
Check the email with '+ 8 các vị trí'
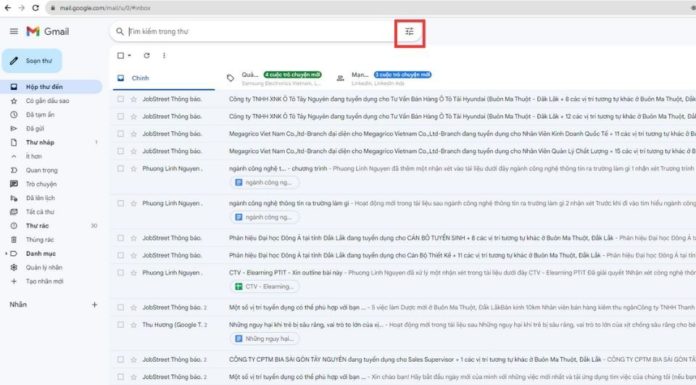click(x=120, y=99)
